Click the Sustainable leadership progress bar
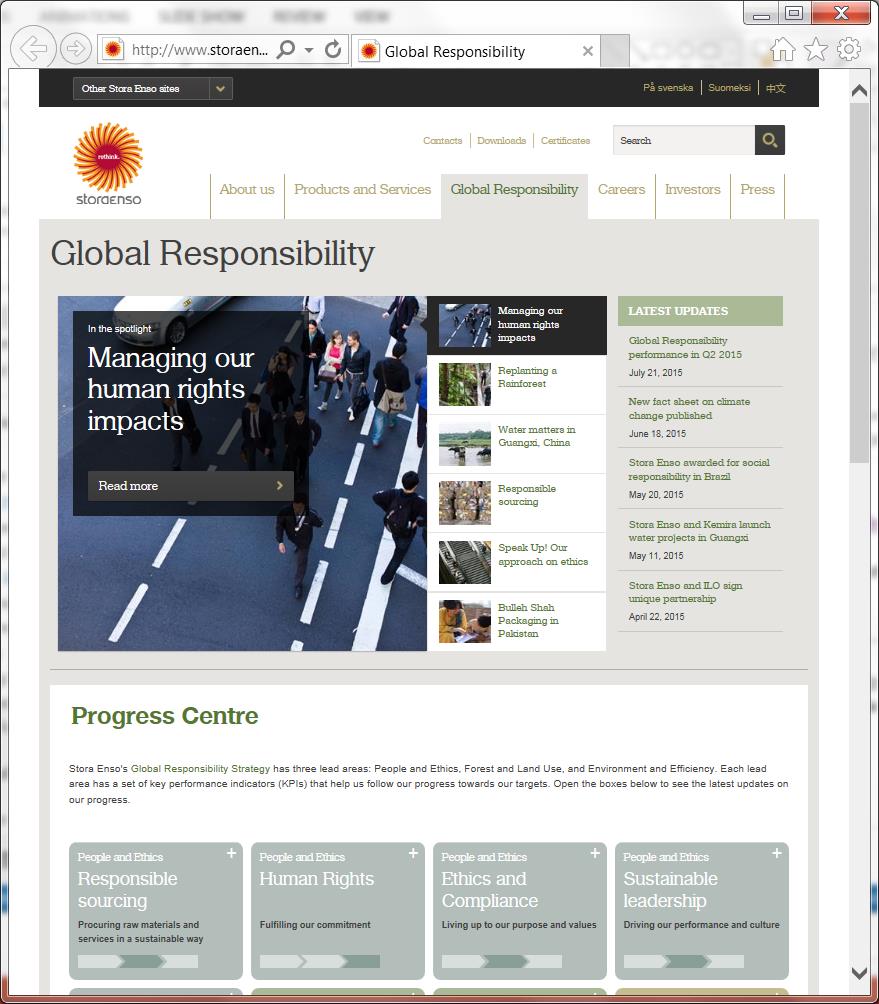Viewport: 879px width, 1004px height. click(684, 961)
